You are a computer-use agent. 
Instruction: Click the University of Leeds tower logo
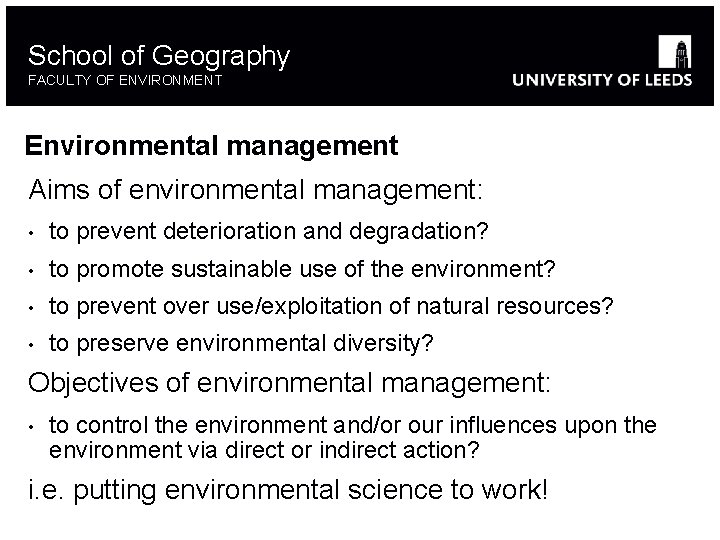[x=675, y=51]
